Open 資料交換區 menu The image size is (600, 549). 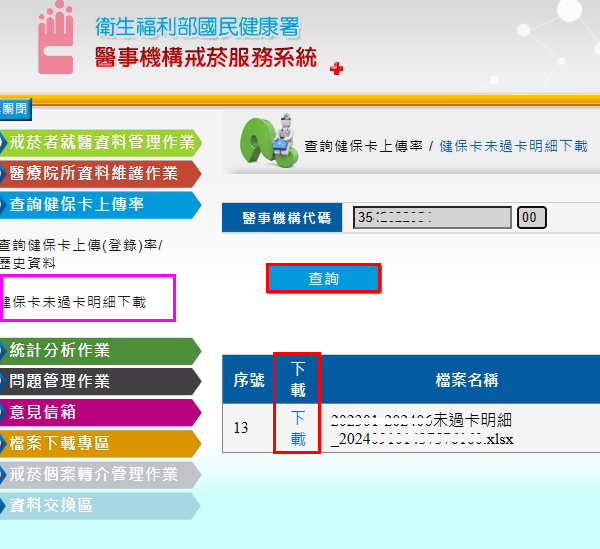pos(100,505)
